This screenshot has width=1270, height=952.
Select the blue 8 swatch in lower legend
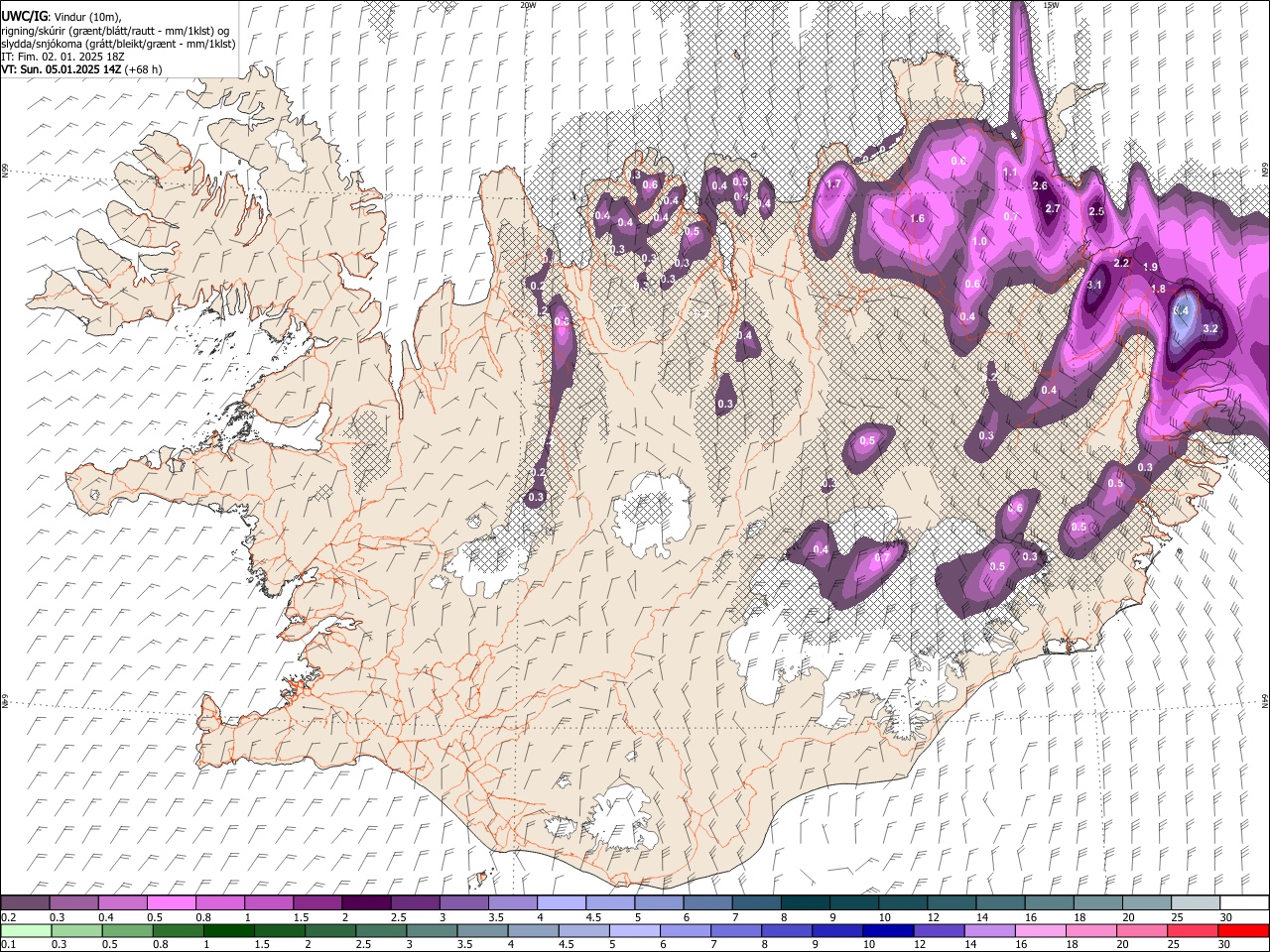pos(786,931)
